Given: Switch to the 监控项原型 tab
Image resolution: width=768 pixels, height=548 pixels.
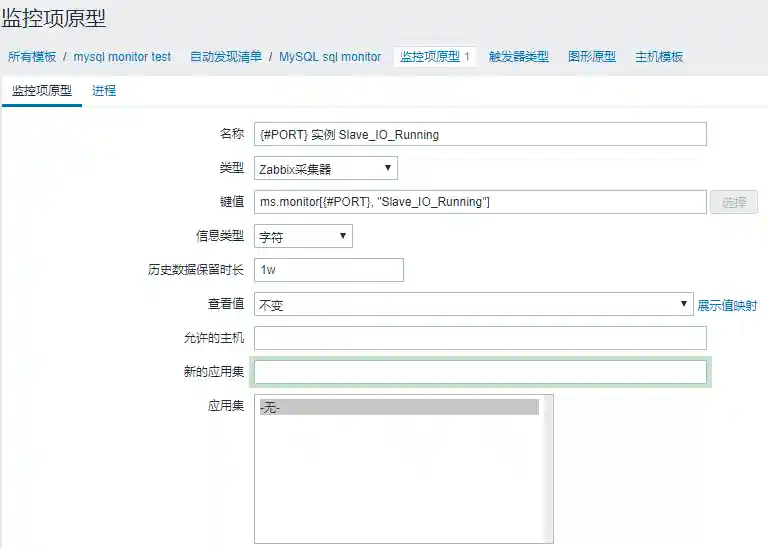Looking at the screenshot, I should (x=42, y=90).
